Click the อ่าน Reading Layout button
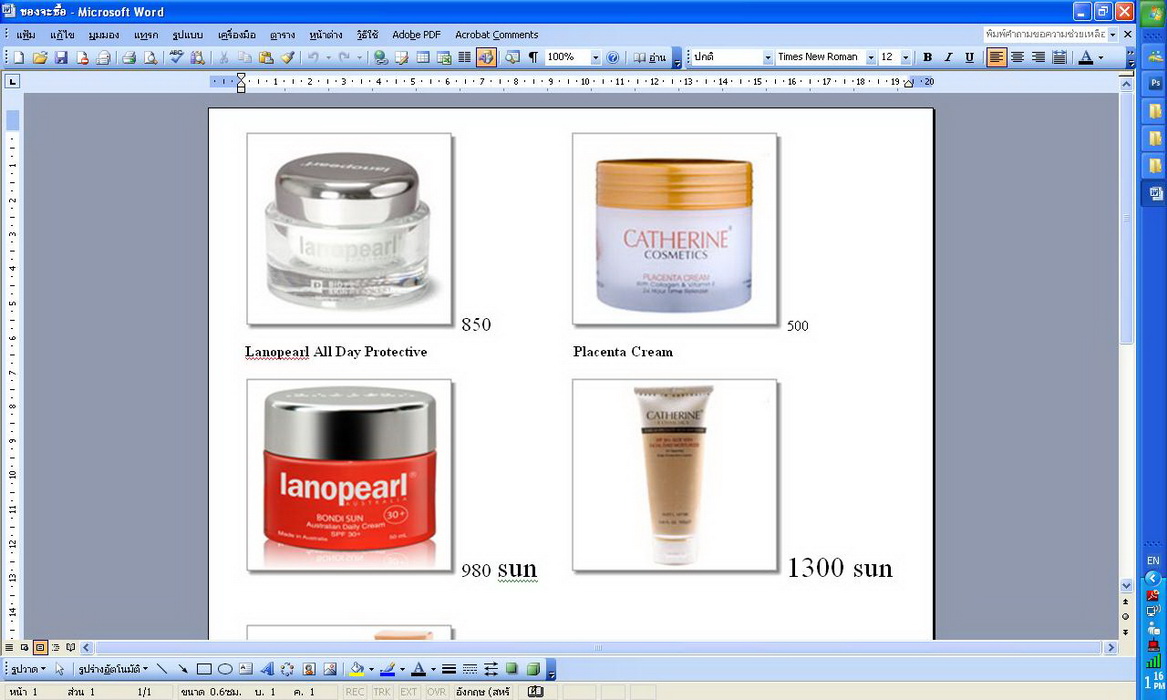 (650, 57)
